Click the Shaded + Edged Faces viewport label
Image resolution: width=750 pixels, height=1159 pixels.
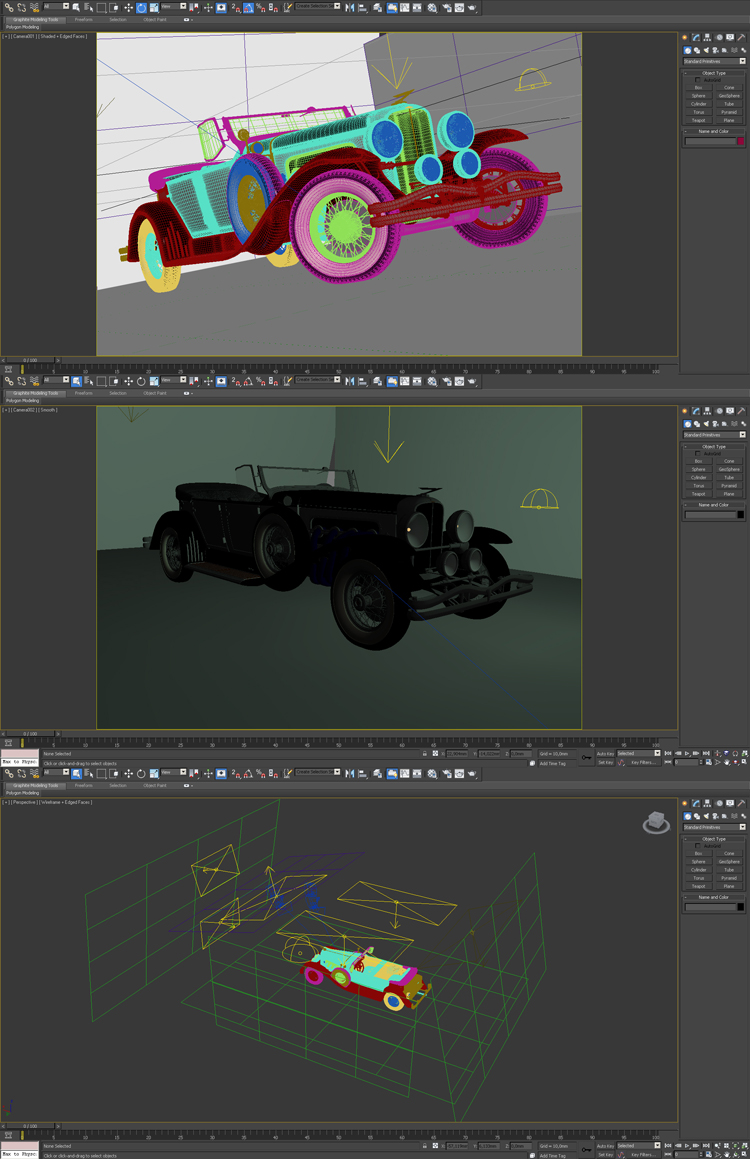pyautogui.click(x=62, y=36)
